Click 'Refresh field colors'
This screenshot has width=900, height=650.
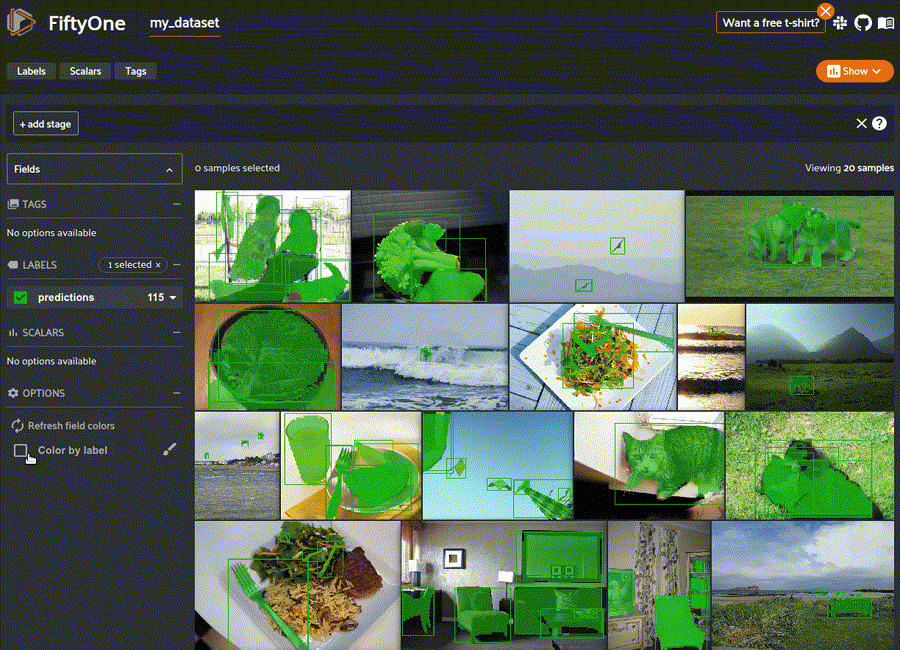pyautogui.click(x=70, y=426)
